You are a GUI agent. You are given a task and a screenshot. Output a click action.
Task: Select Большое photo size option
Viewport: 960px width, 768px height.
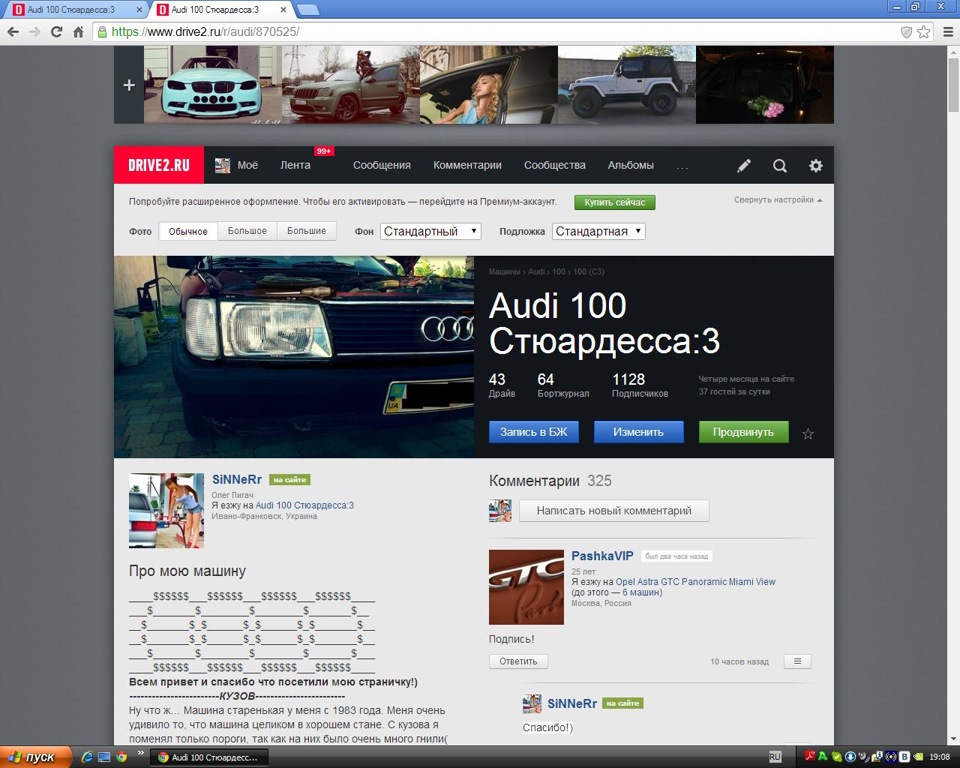(x=247, y=232)
